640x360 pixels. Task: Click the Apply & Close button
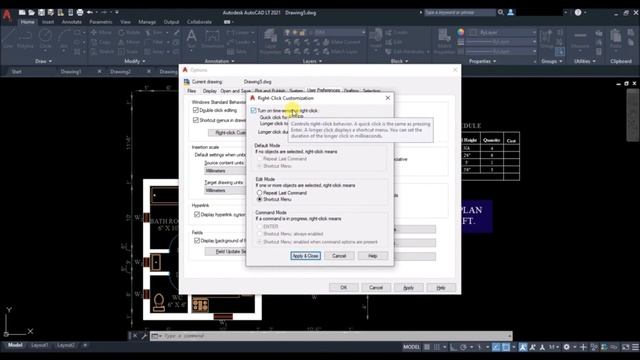click(x=305, y=256)
